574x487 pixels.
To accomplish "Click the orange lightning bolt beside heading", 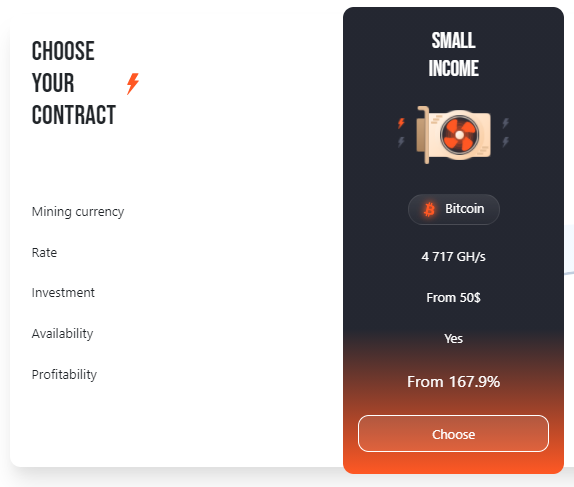I will tap(133, 84).
